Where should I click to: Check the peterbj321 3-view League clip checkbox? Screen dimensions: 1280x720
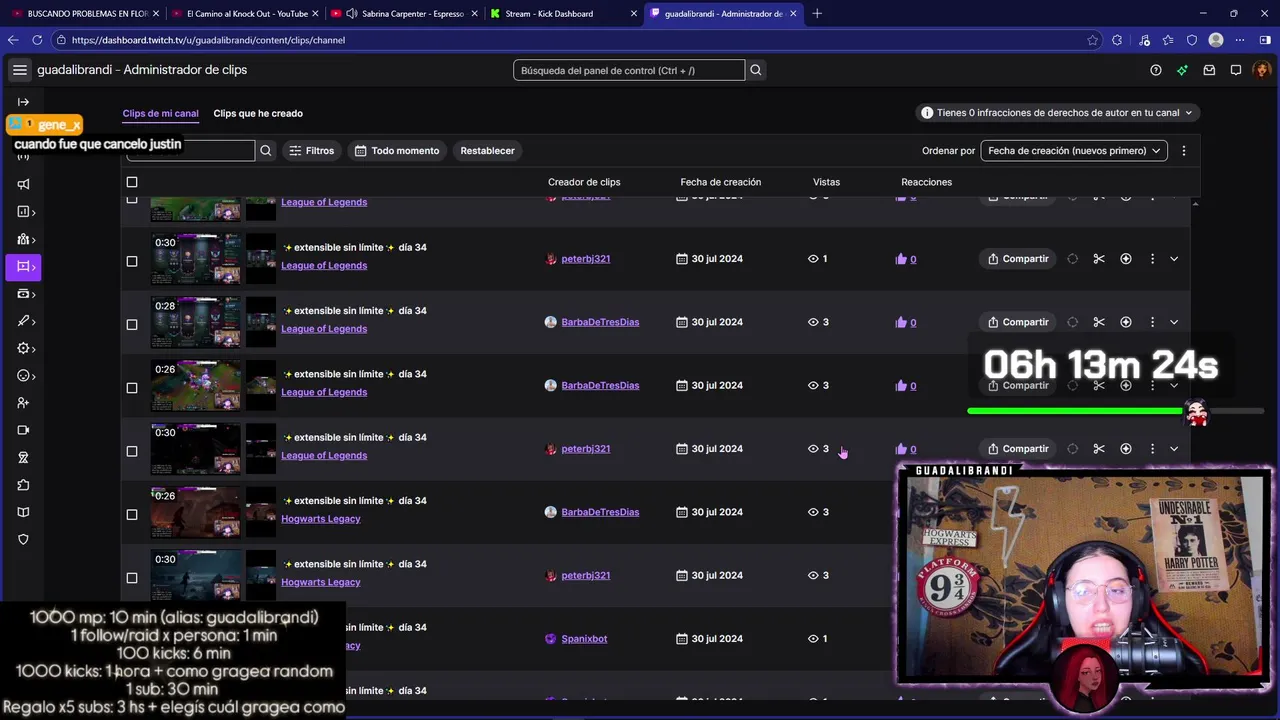point(132,451)
